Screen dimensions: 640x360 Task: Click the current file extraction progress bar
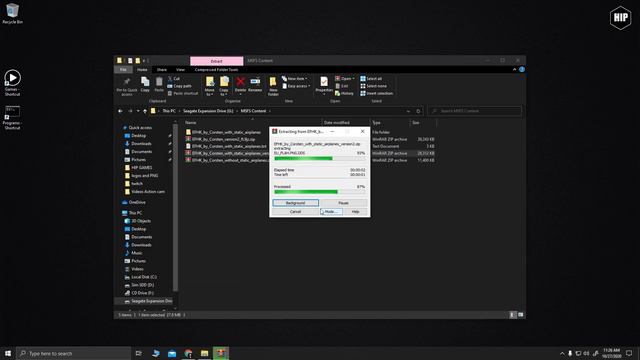click(319, 158)
